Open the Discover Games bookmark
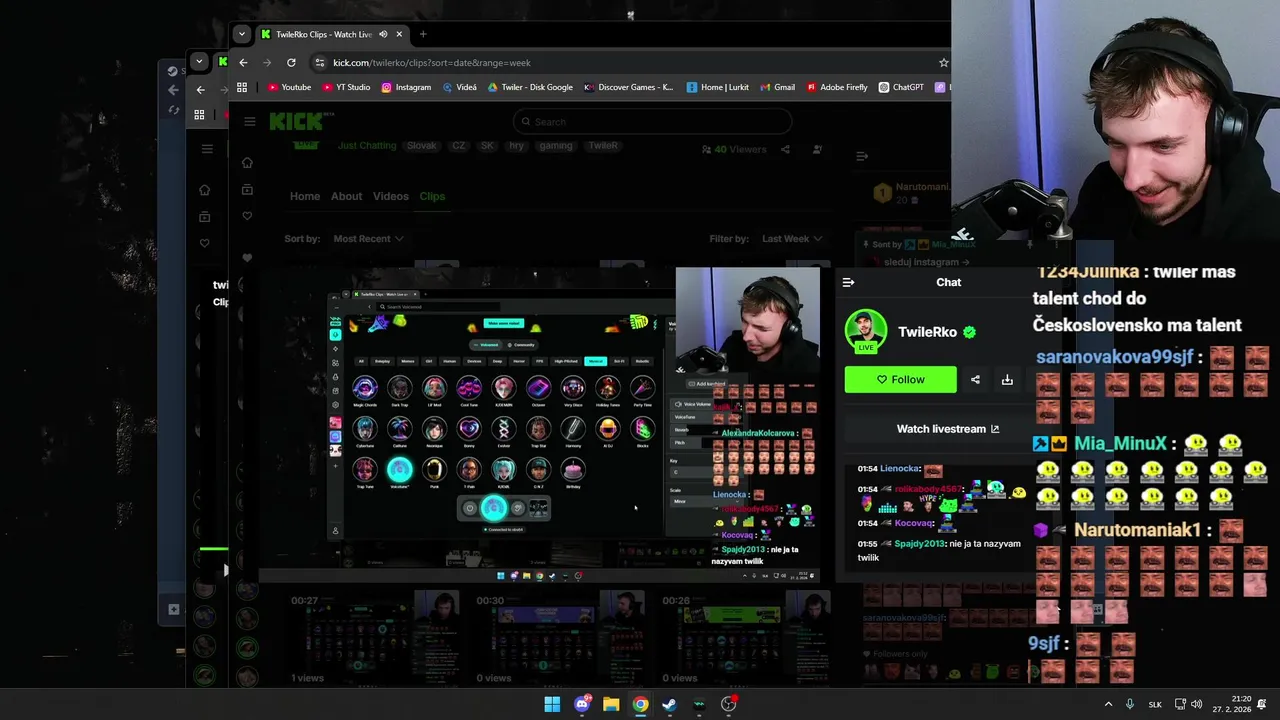Viewport: 1280px width, 720px height. coord(629,87)
